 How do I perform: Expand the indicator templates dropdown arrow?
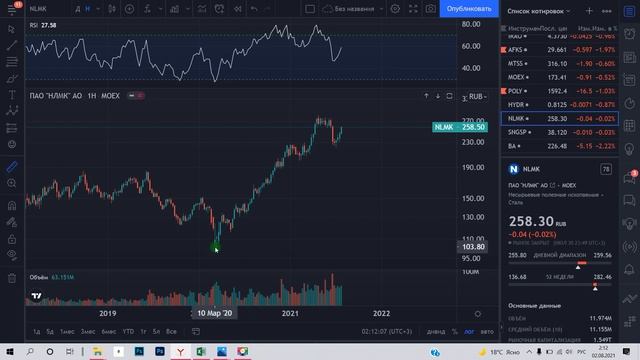click(187, 9)
